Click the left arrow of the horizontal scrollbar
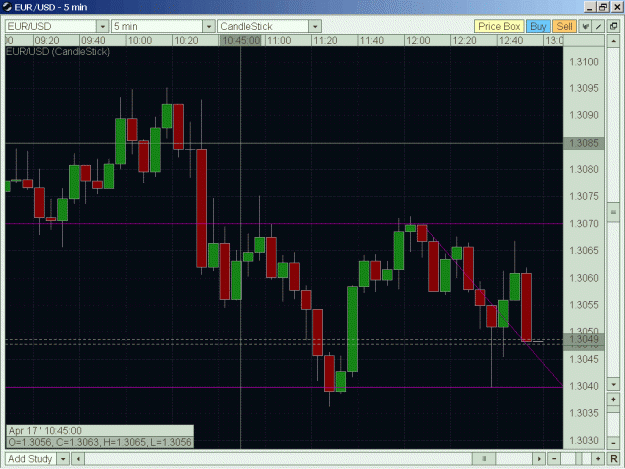The width and height of the screenshot is (625, 469). [x=79, y=459]
